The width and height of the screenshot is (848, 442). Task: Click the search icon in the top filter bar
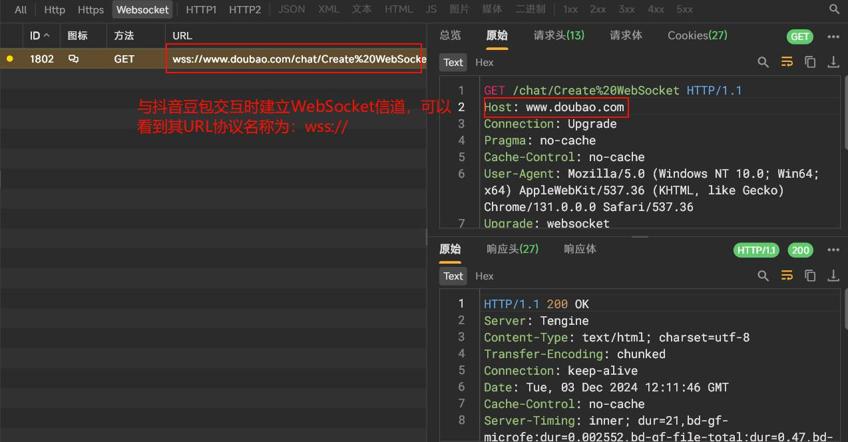coord(834,9)
